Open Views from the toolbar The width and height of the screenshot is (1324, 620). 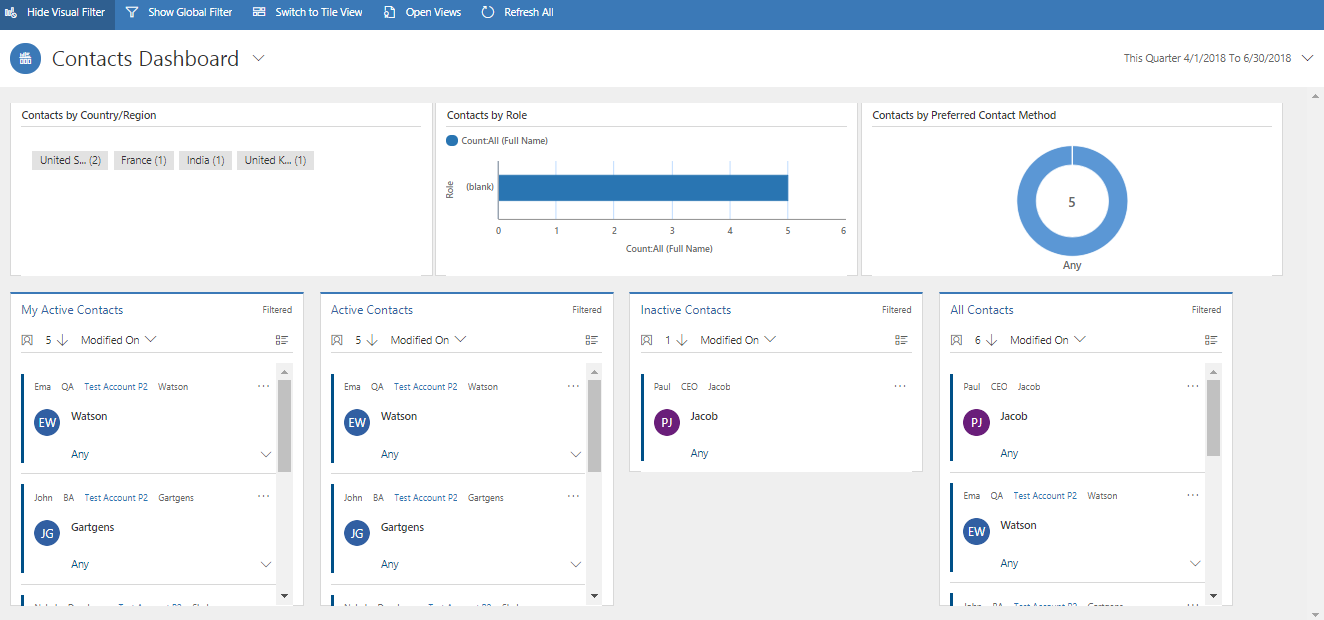(390, 13)
